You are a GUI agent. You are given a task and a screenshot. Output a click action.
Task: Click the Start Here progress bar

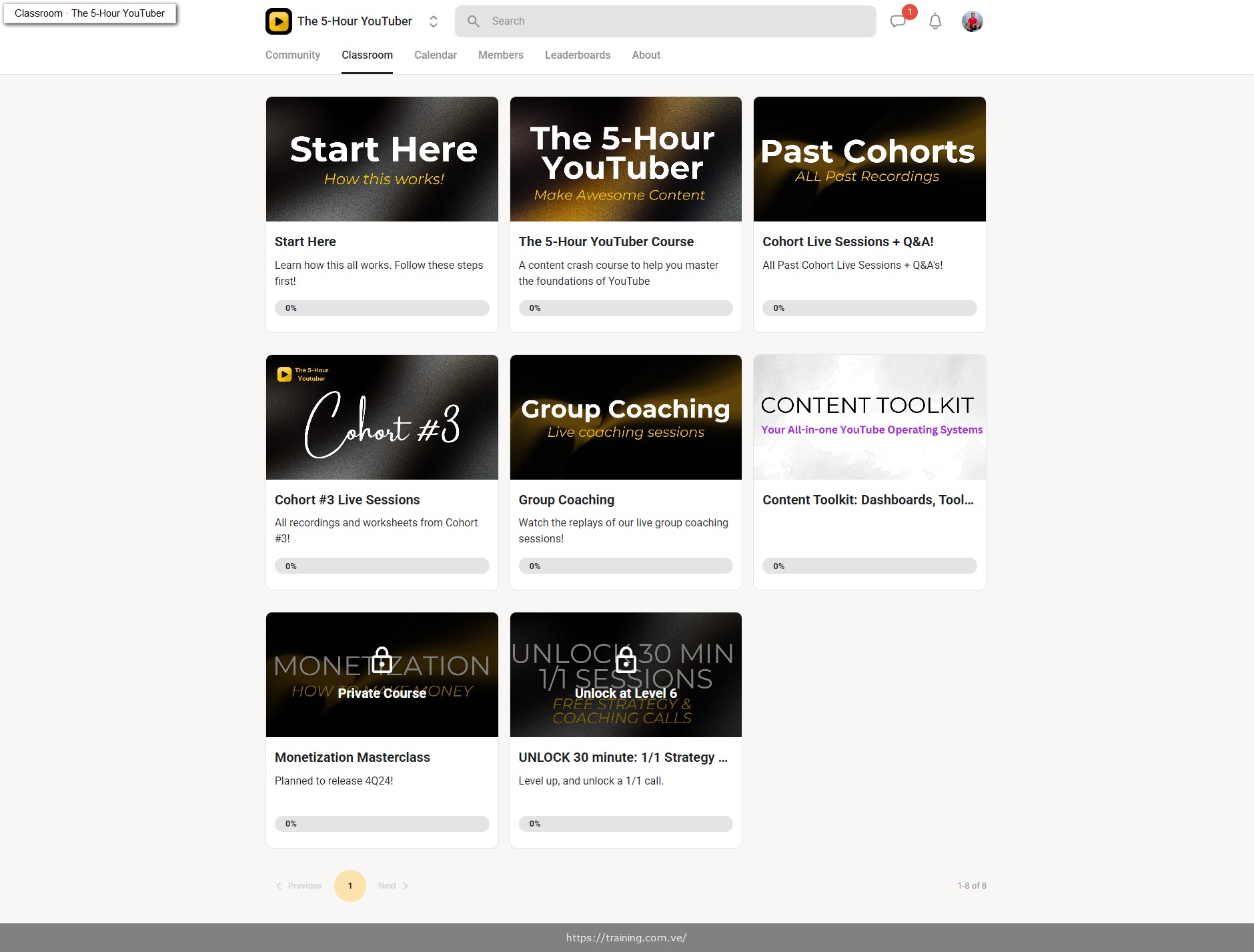click(382, 308)
